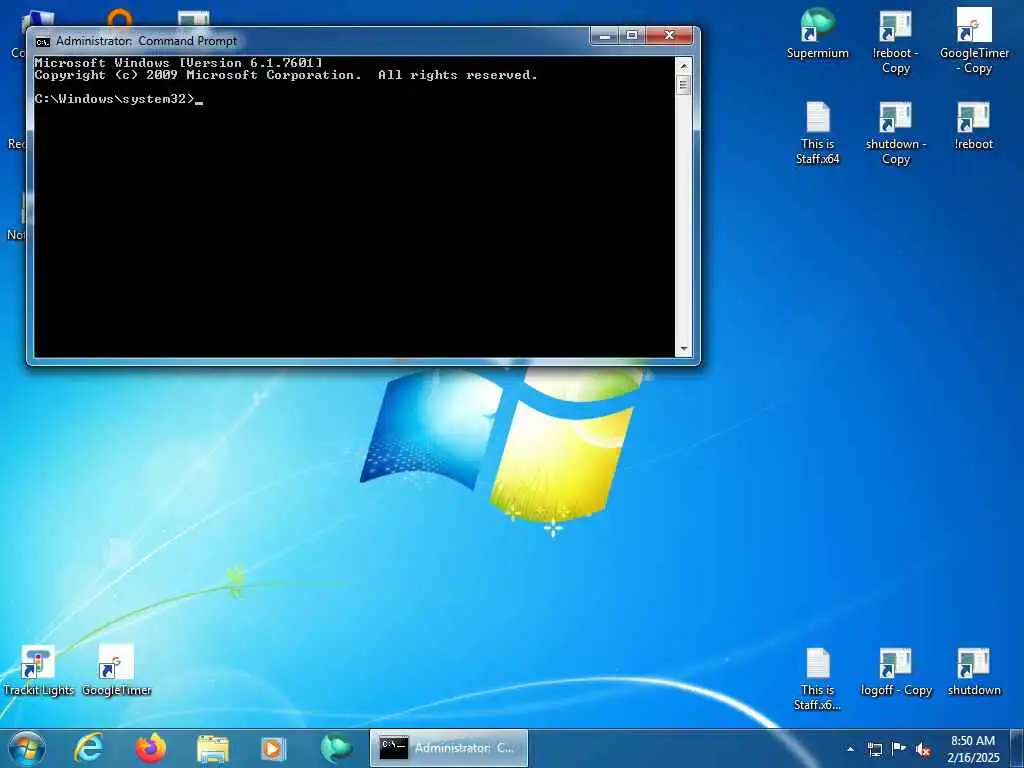Viewport: 1024px width, 768px height.
Task: Click the Command Prompt scroll up arrow
Action: (x=684, y=65)
